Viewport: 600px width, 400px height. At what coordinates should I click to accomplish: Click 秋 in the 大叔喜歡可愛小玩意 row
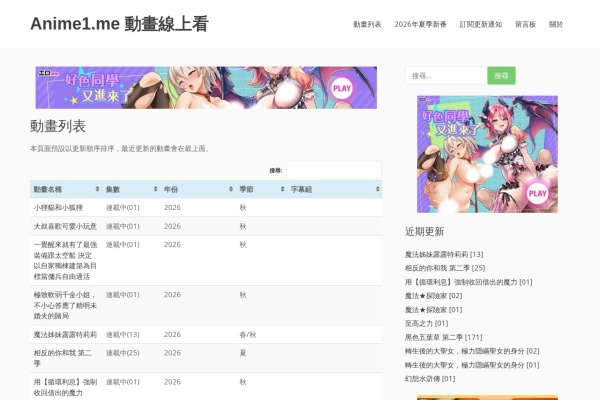tap(243, 226)
